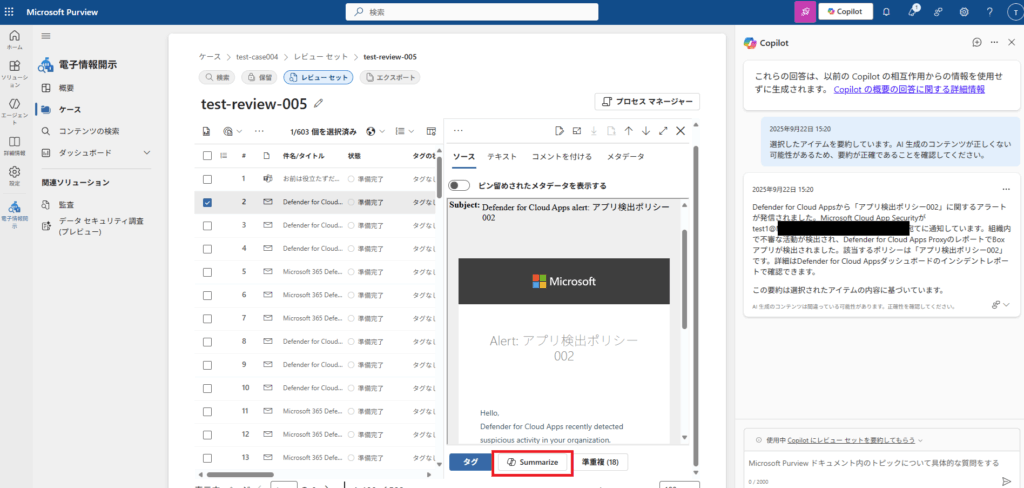Open the Copilot overview details link
Image resolution: width=1024 pixels, height=488 pixels.
click(x=909, y=89)
